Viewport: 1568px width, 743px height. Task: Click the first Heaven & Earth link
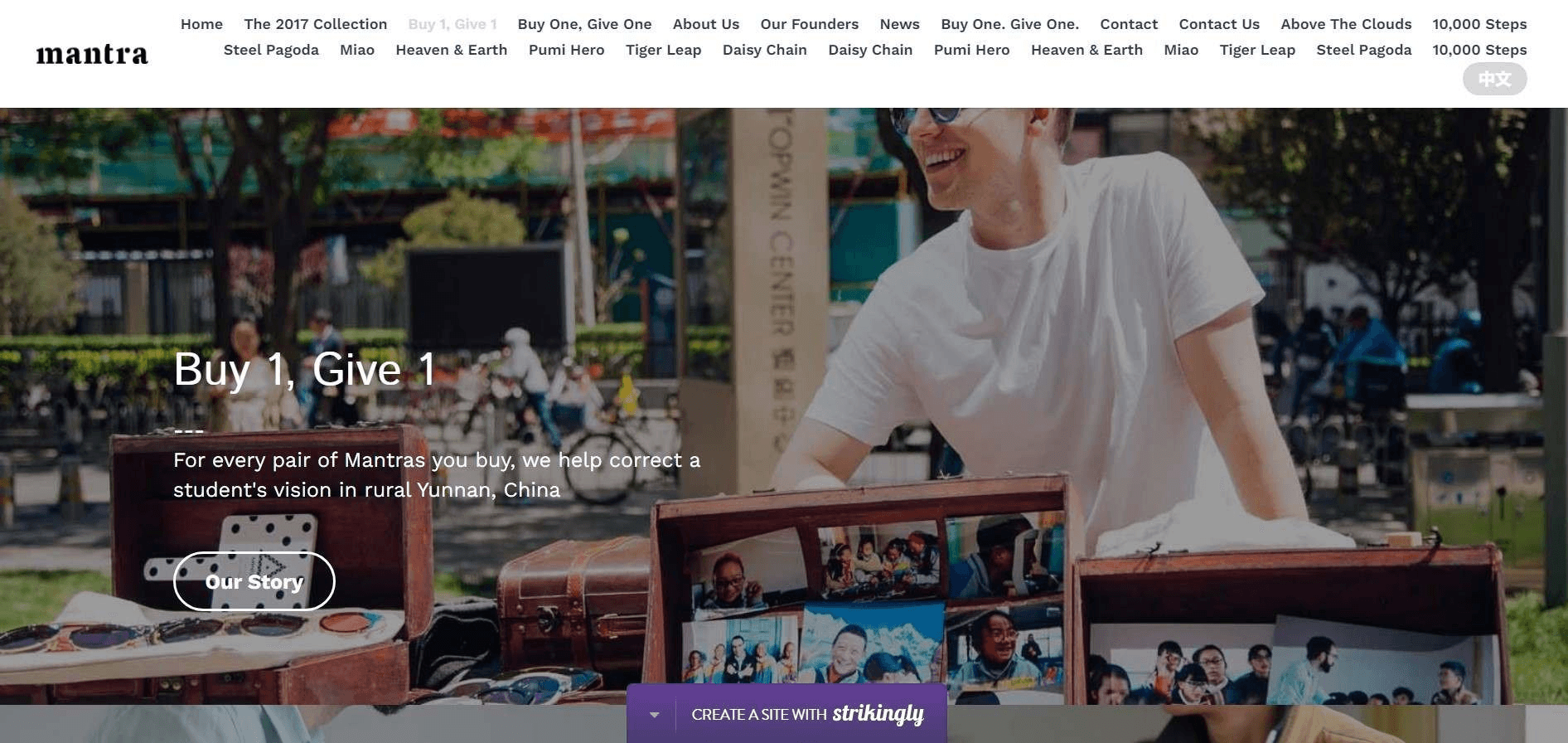pos(452,50)
